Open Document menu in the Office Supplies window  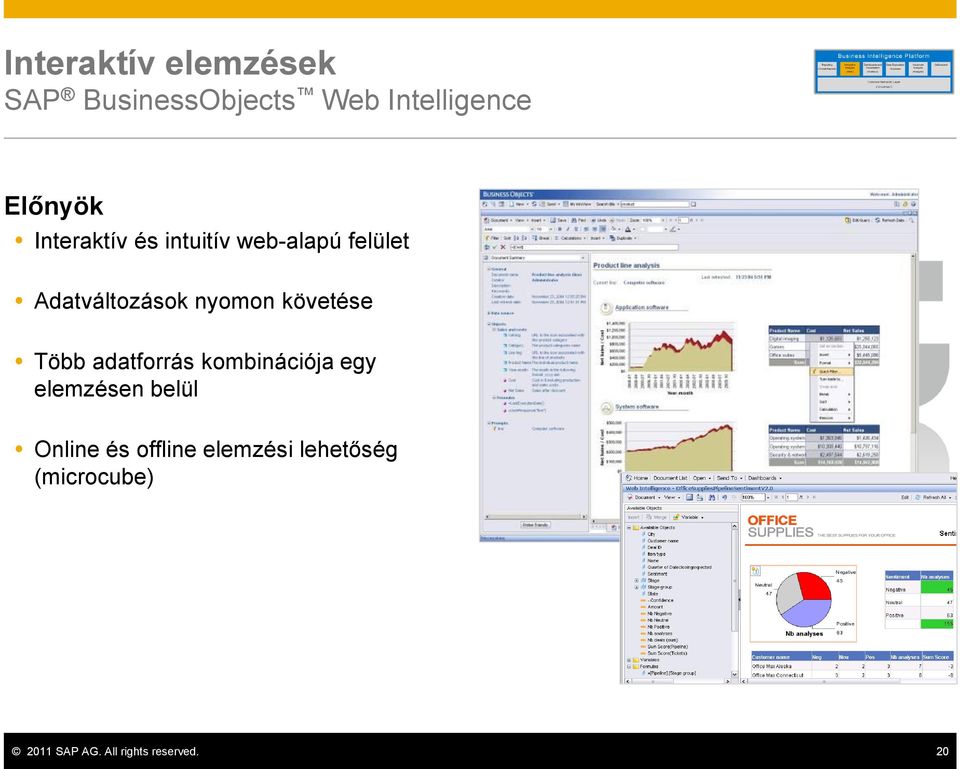643,498
